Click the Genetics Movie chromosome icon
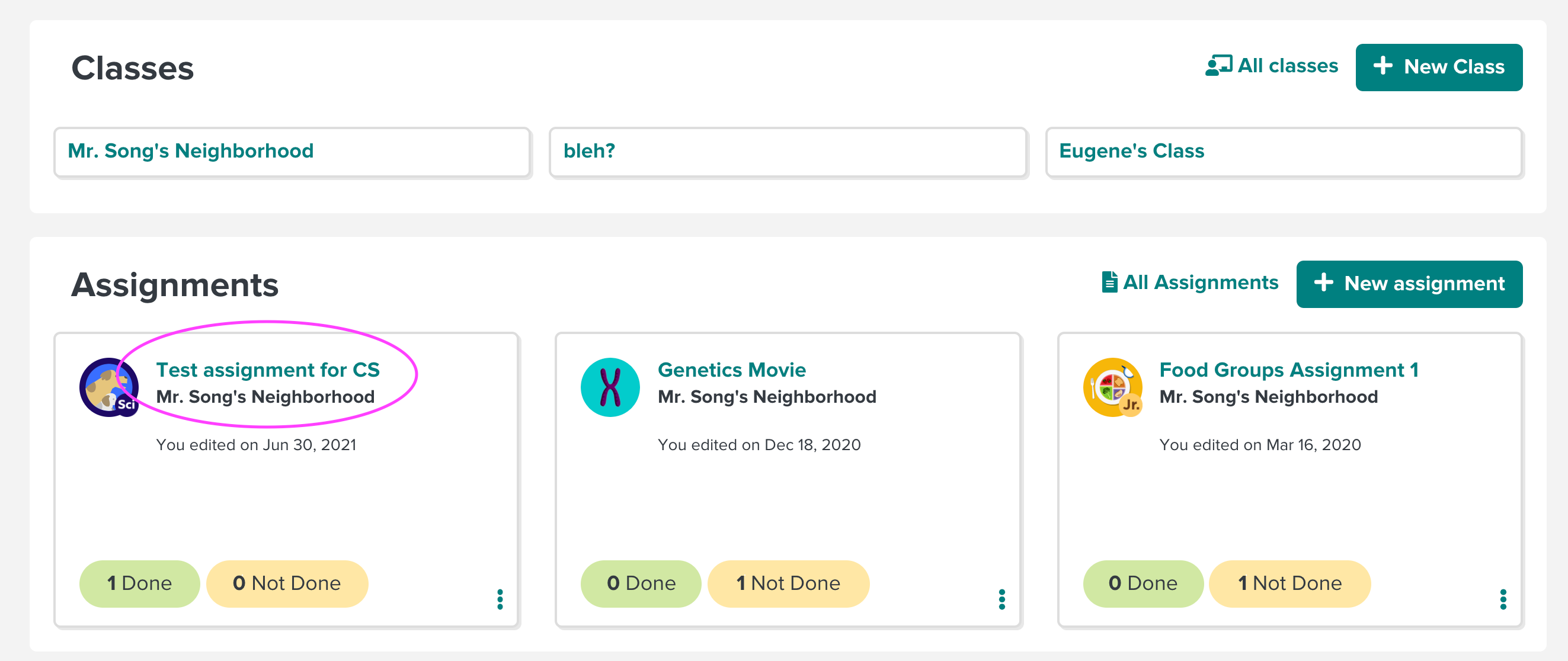This screenshot has width=1568, height=661. (610, 387)
